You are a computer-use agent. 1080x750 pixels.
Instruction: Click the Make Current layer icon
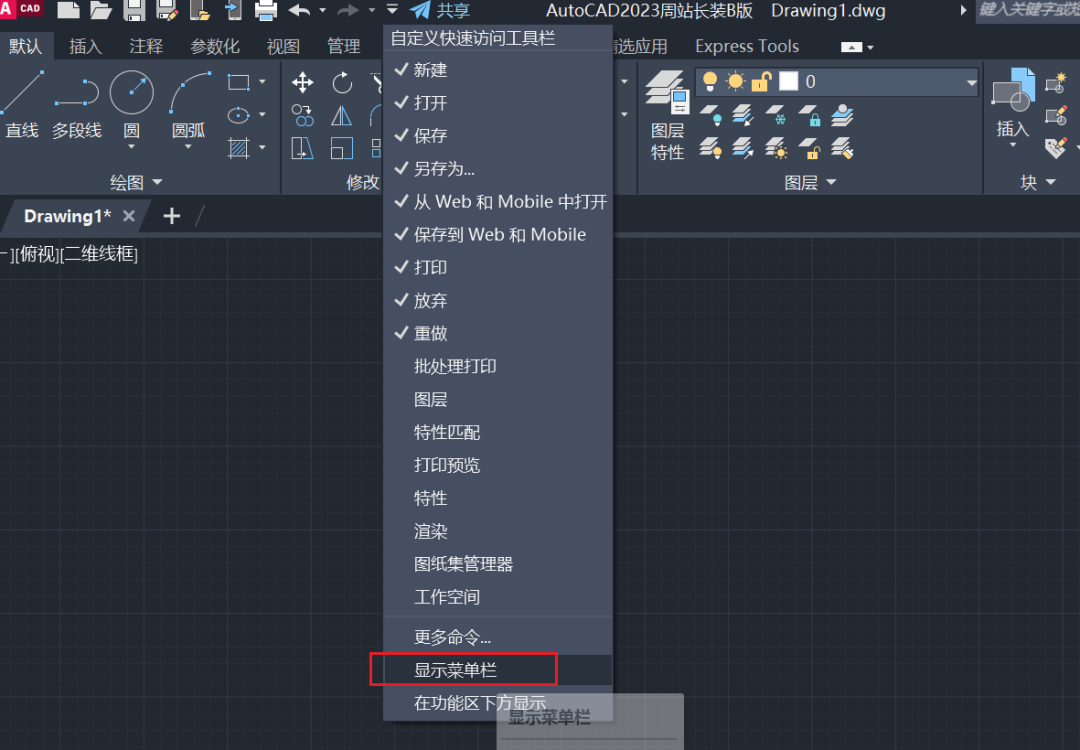pyautogui.click(x=842, y=115)
